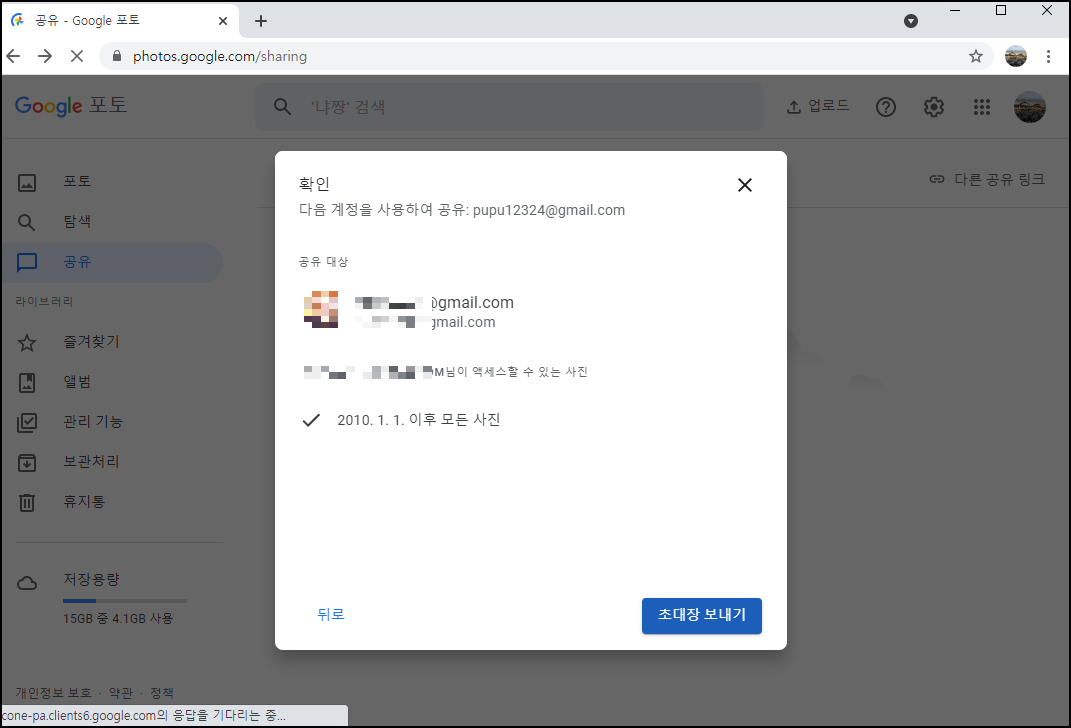Viewport: 1071px width, 728px height.
Task: Click the site lock icon in address bar
Action: (x=117, y=57)
